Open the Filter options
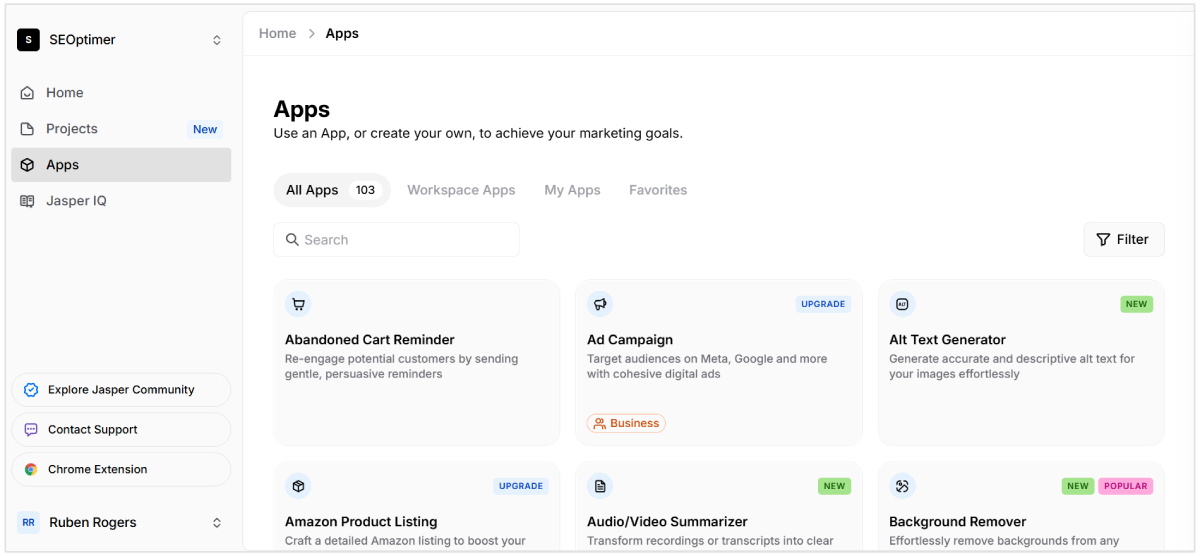The width and height of the screenshot is (1200, 556). (1123, 239)
